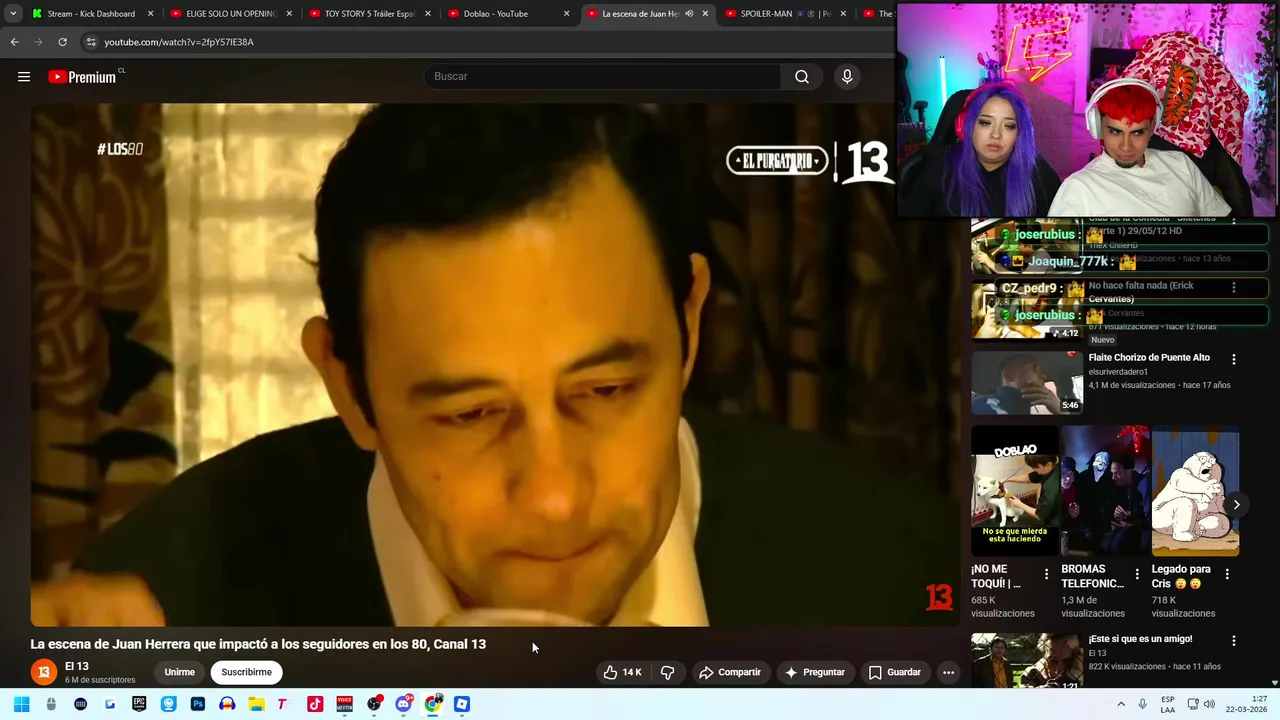Show hidden system tray icons

click(x=1120, y=704)
